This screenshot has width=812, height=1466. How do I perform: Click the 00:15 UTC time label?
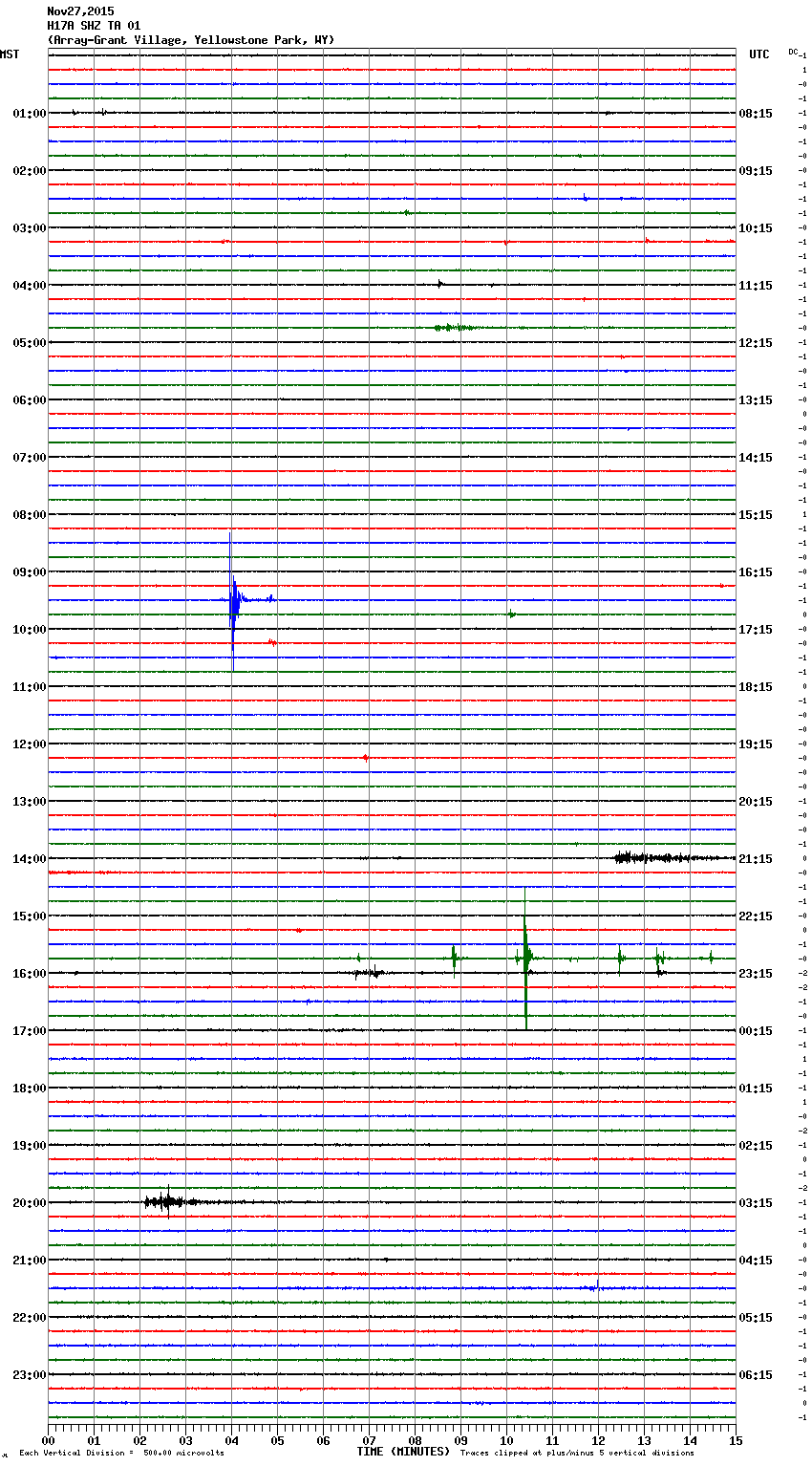point(756,1031)
